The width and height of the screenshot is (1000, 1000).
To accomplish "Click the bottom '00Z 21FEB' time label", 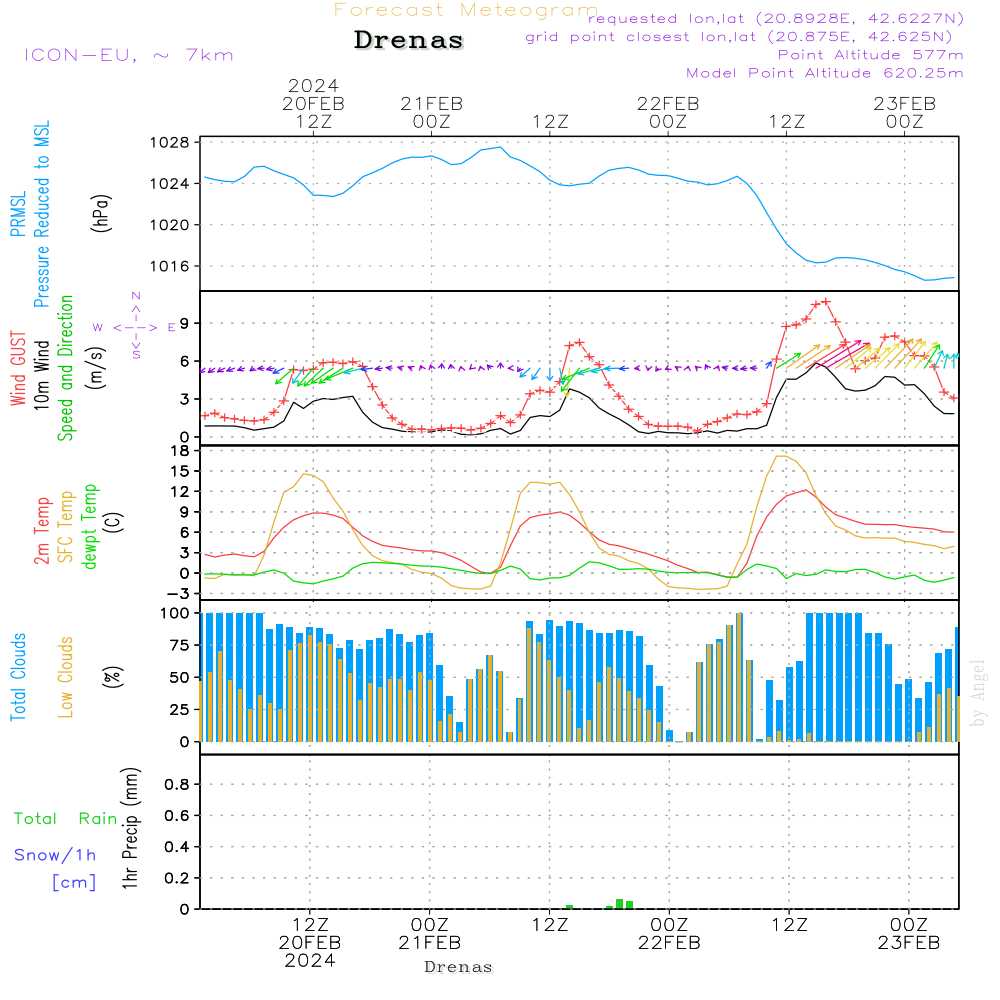I will [430, 934].
